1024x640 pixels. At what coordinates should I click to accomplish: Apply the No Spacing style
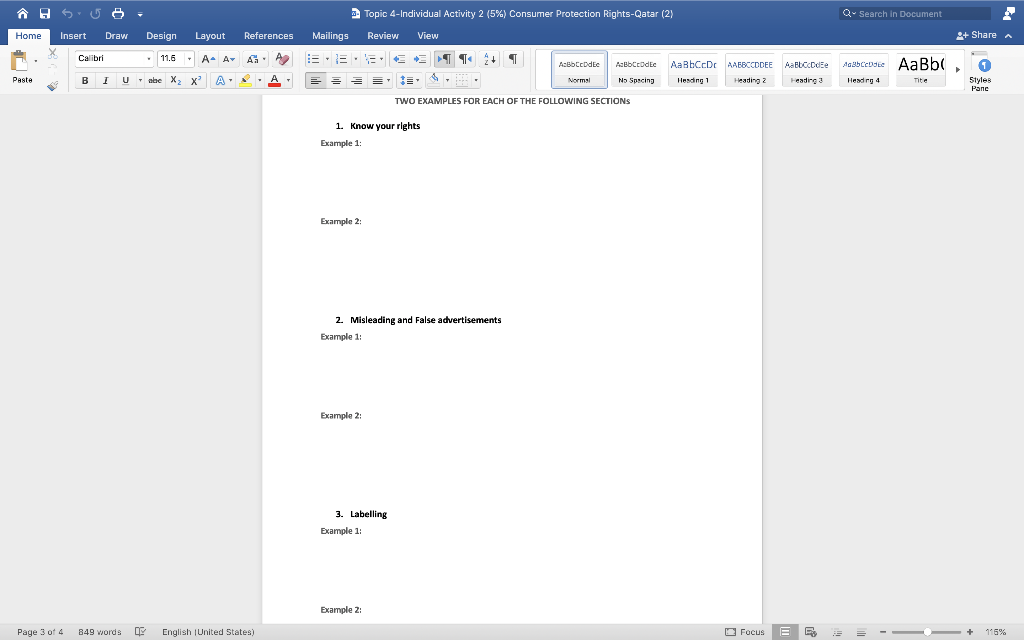click(636, 69)
